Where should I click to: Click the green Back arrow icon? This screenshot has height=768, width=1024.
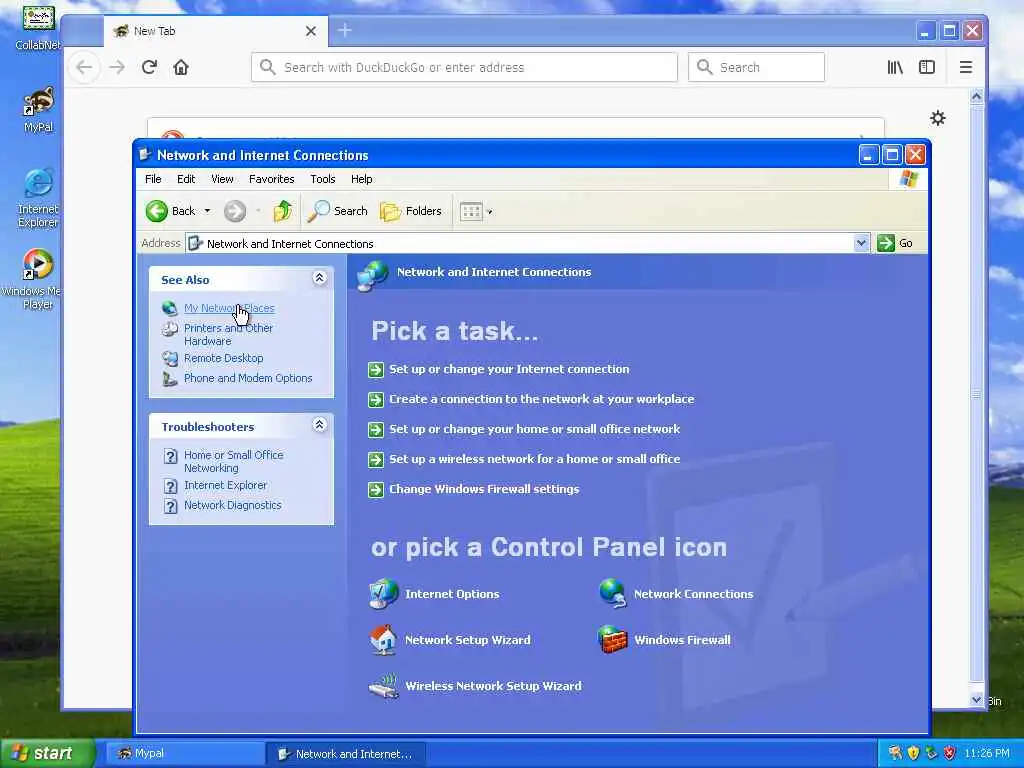pyautogui.click(x=157, y=211)
